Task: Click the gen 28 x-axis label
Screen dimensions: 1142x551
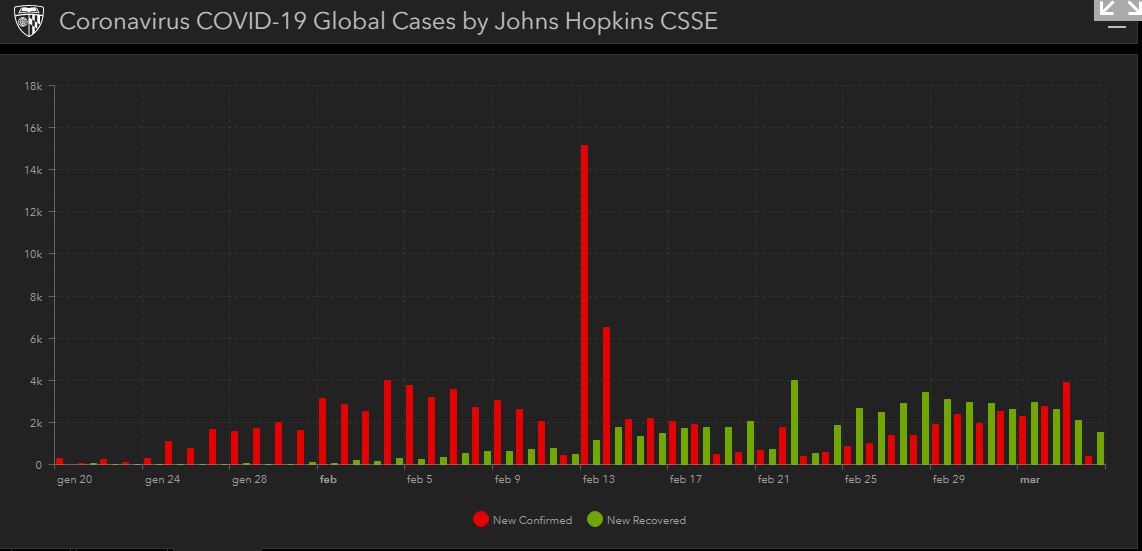Action: 250,480
